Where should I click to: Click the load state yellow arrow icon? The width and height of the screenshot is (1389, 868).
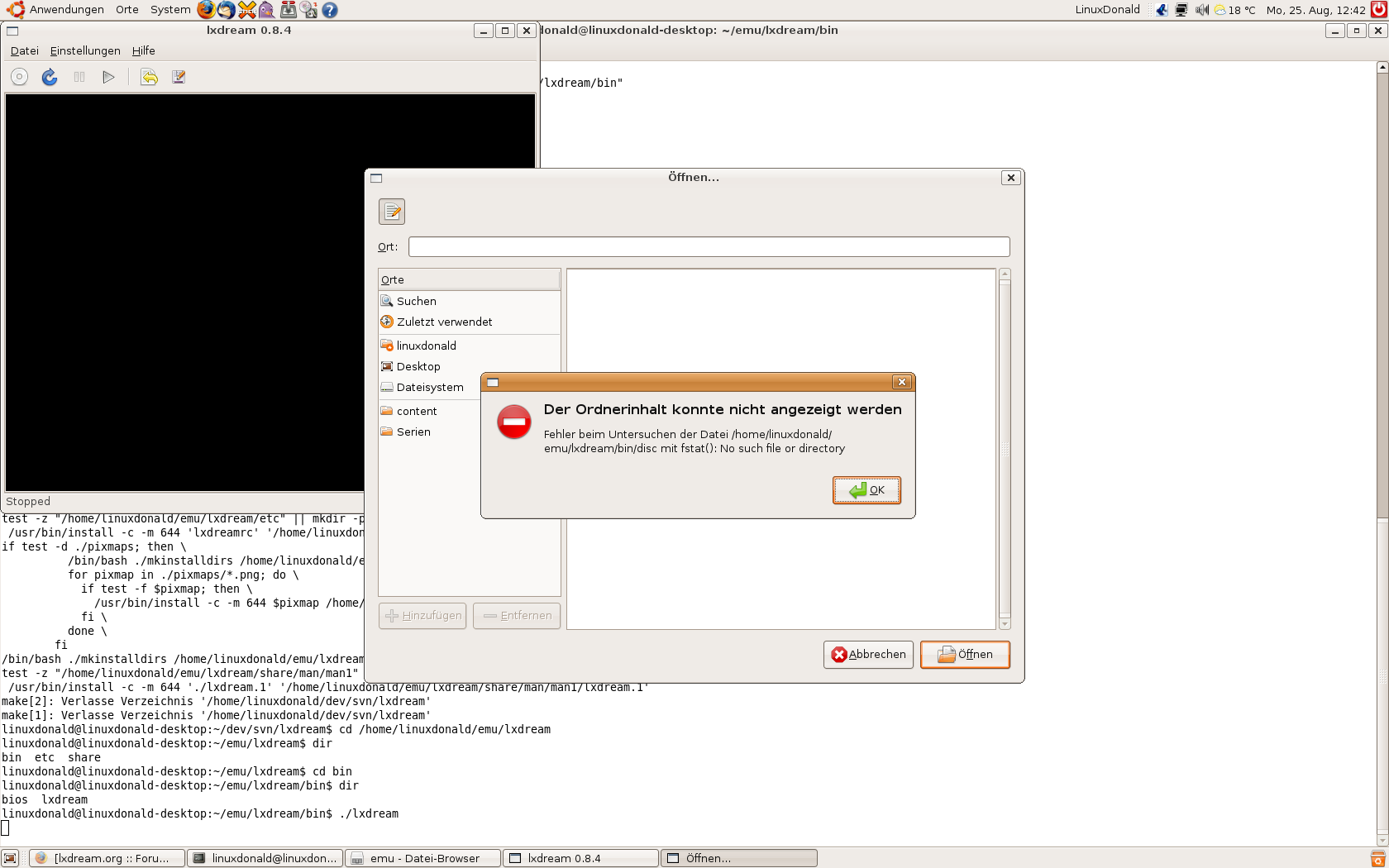(149, 77)
